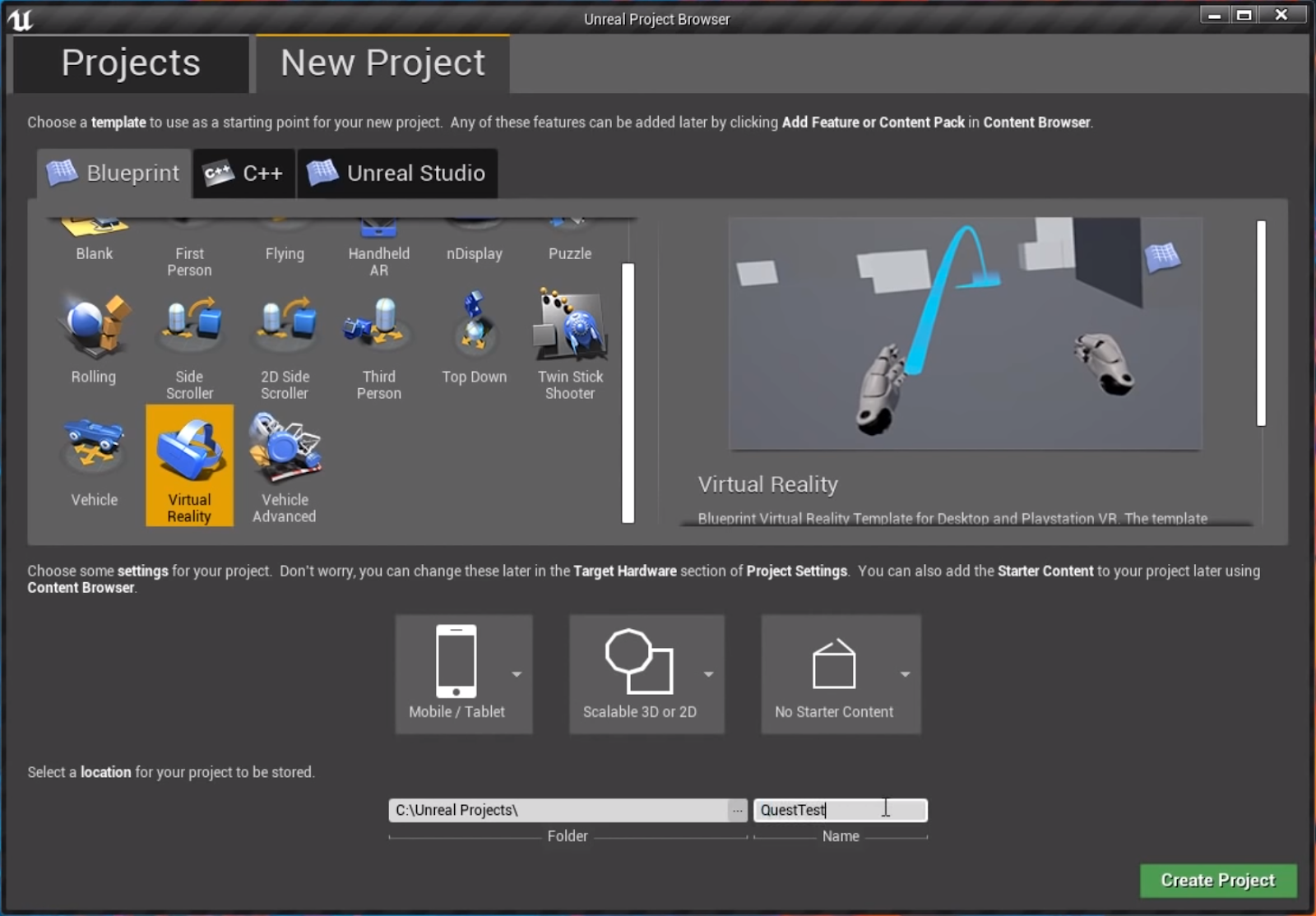Browse for project folder with ellipsis button

tap(737, 811)
